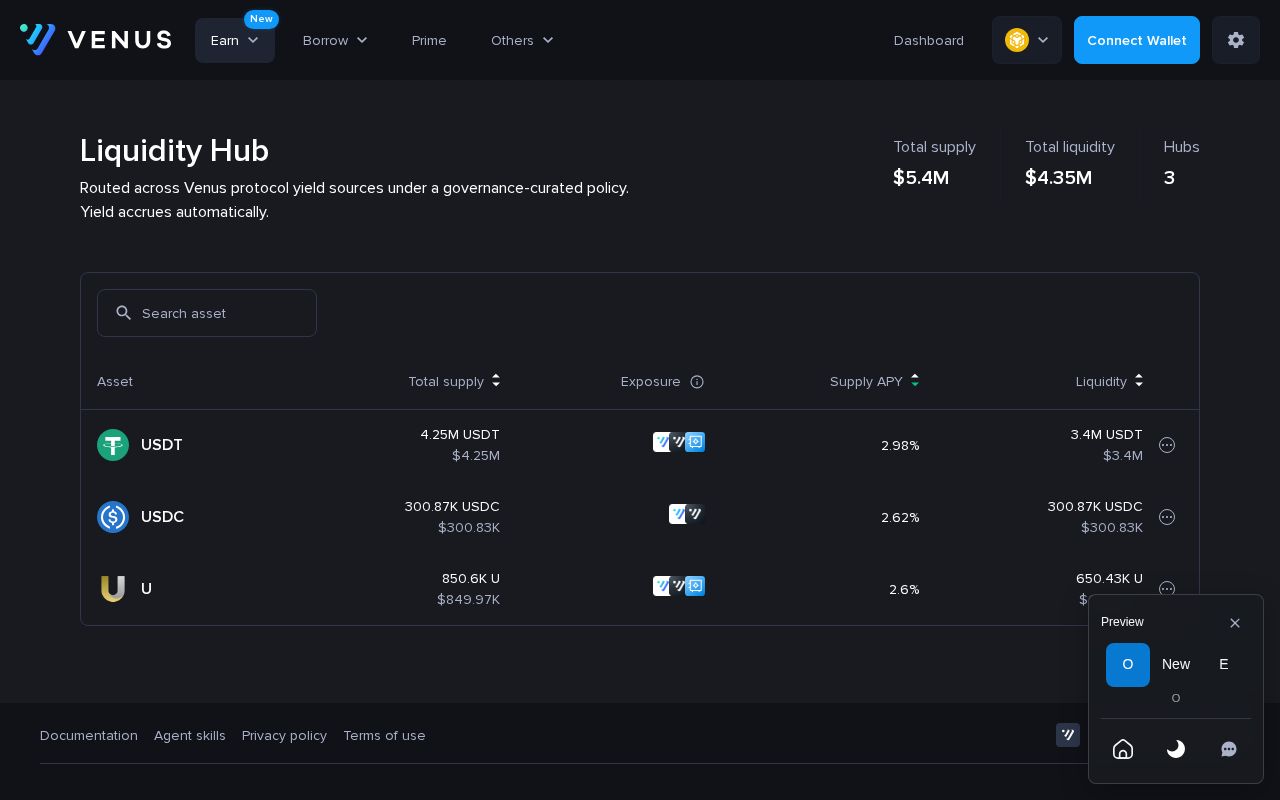Image resolution: width=1280 pixels, height=800 pixels.
Task: Close the Preview panel
Action: 1235,623
